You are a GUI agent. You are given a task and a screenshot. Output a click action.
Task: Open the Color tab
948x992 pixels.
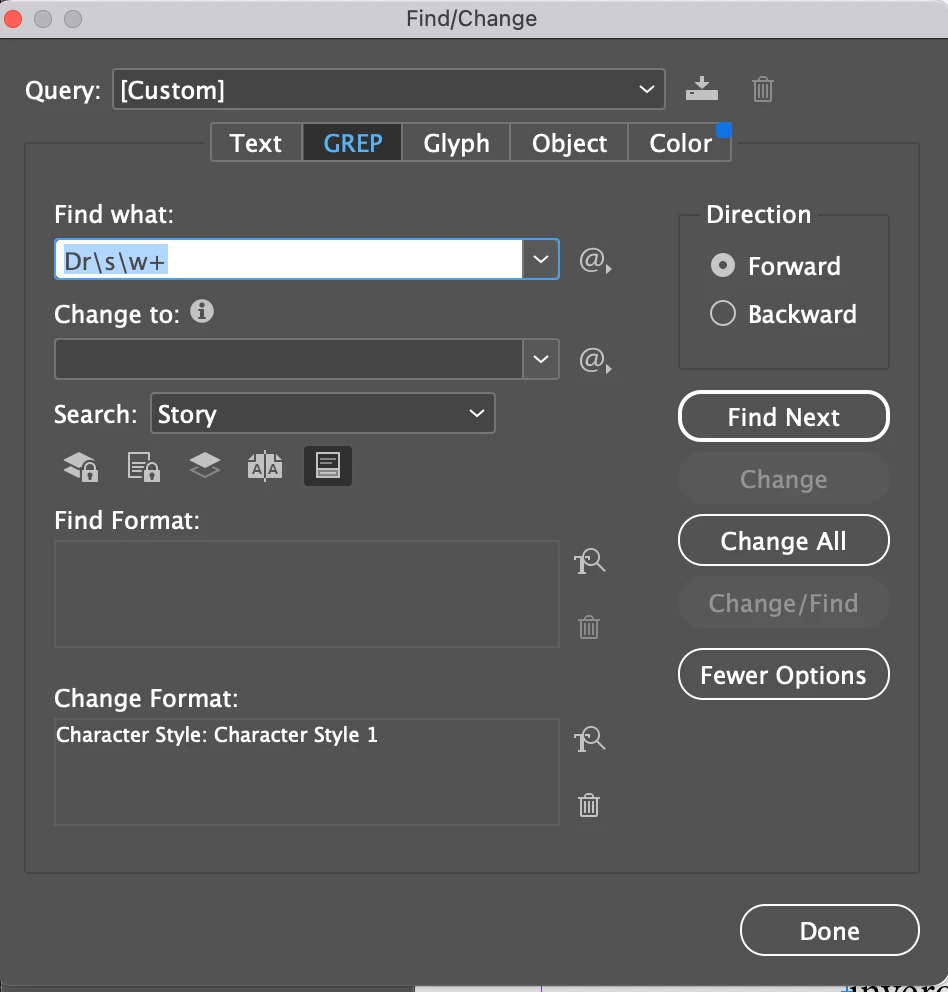tap(680, 143)
